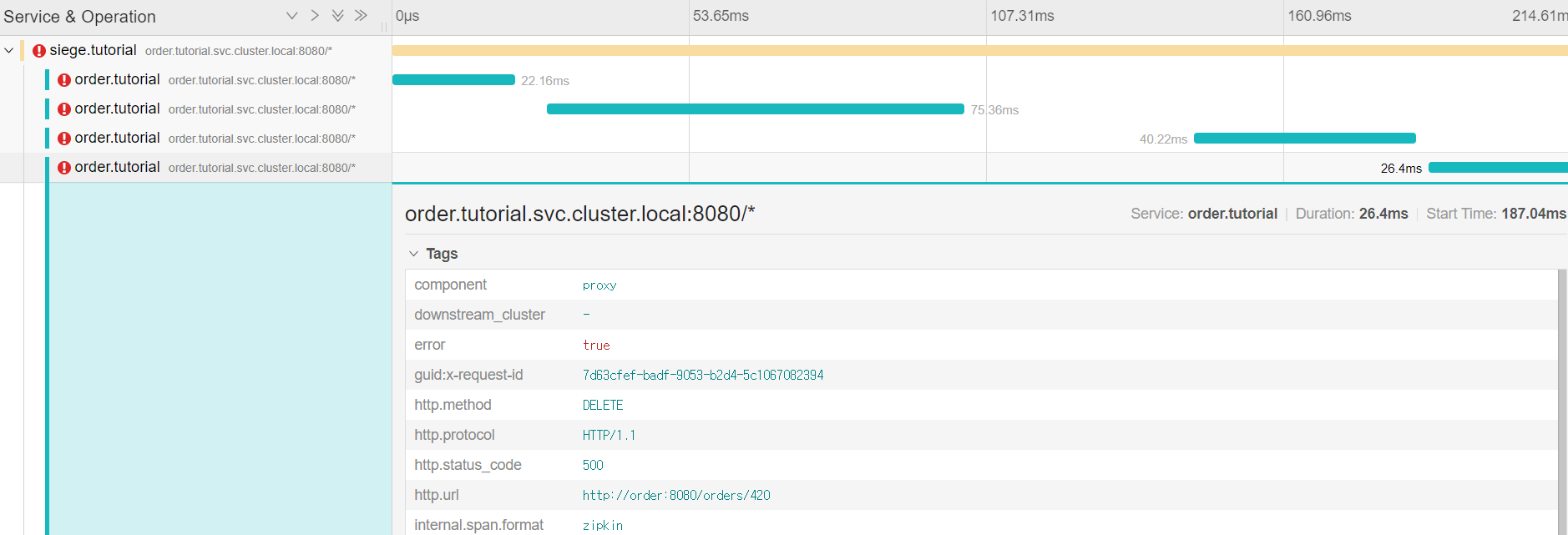The width and height of the screenshot is (1568, 535).
Task: Collapse the siege.tutorial root span
Action: point(8,51)
